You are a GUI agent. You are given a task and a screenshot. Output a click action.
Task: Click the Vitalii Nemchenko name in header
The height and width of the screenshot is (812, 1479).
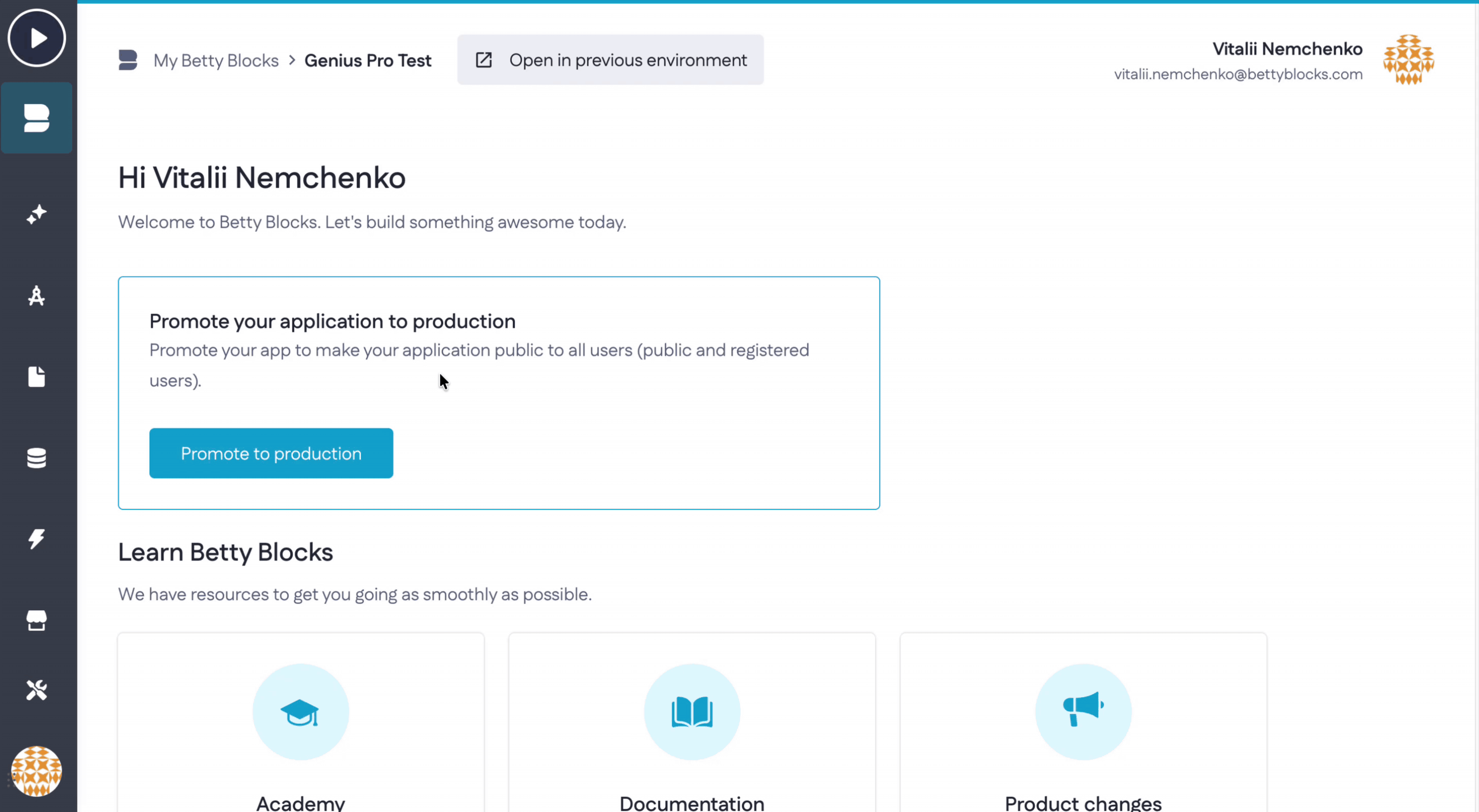point(1287,49)
